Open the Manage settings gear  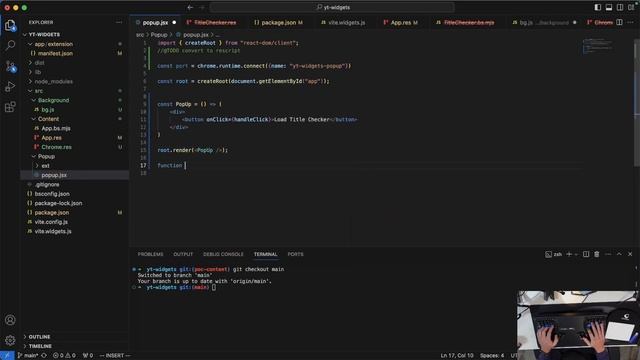[x=10, y=340]
